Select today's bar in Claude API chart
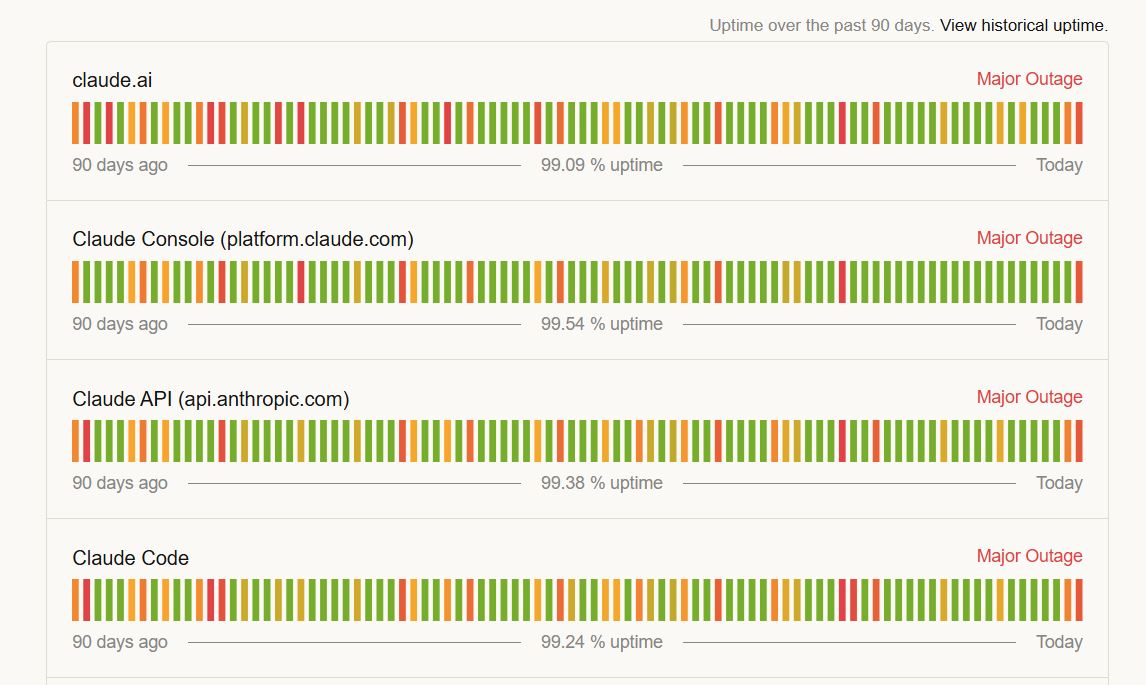This screenshot has width=1146, height=685. 1079,441
